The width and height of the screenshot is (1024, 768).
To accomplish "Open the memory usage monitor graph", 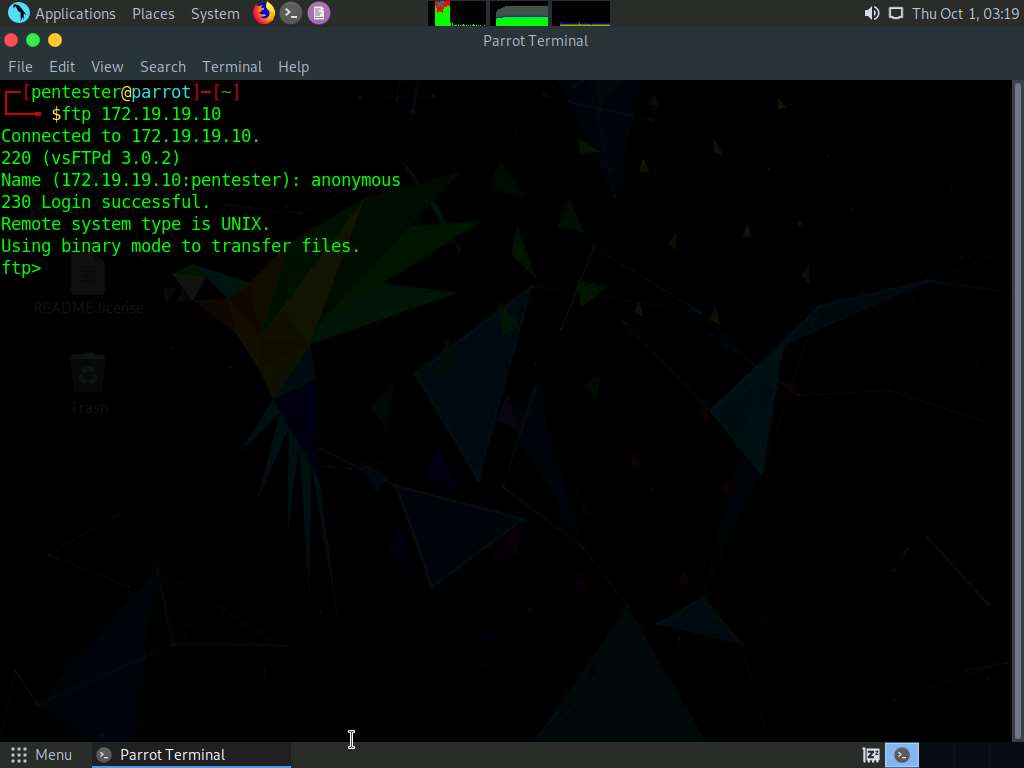I will [x=519, y=13].
